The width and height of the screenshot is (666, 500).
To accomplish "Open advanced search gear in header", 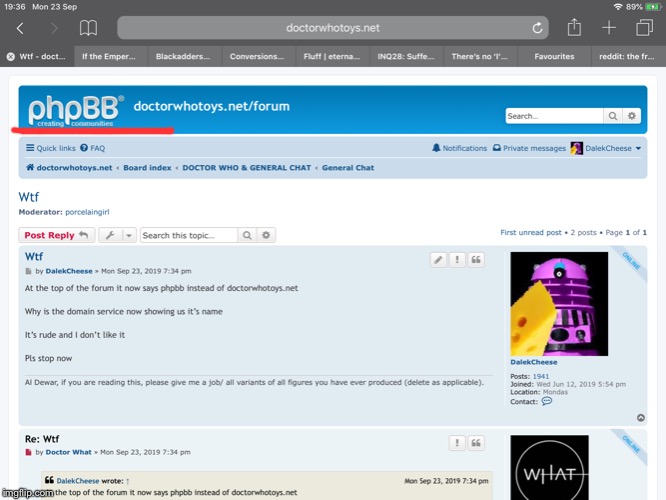I will point(632,116).
